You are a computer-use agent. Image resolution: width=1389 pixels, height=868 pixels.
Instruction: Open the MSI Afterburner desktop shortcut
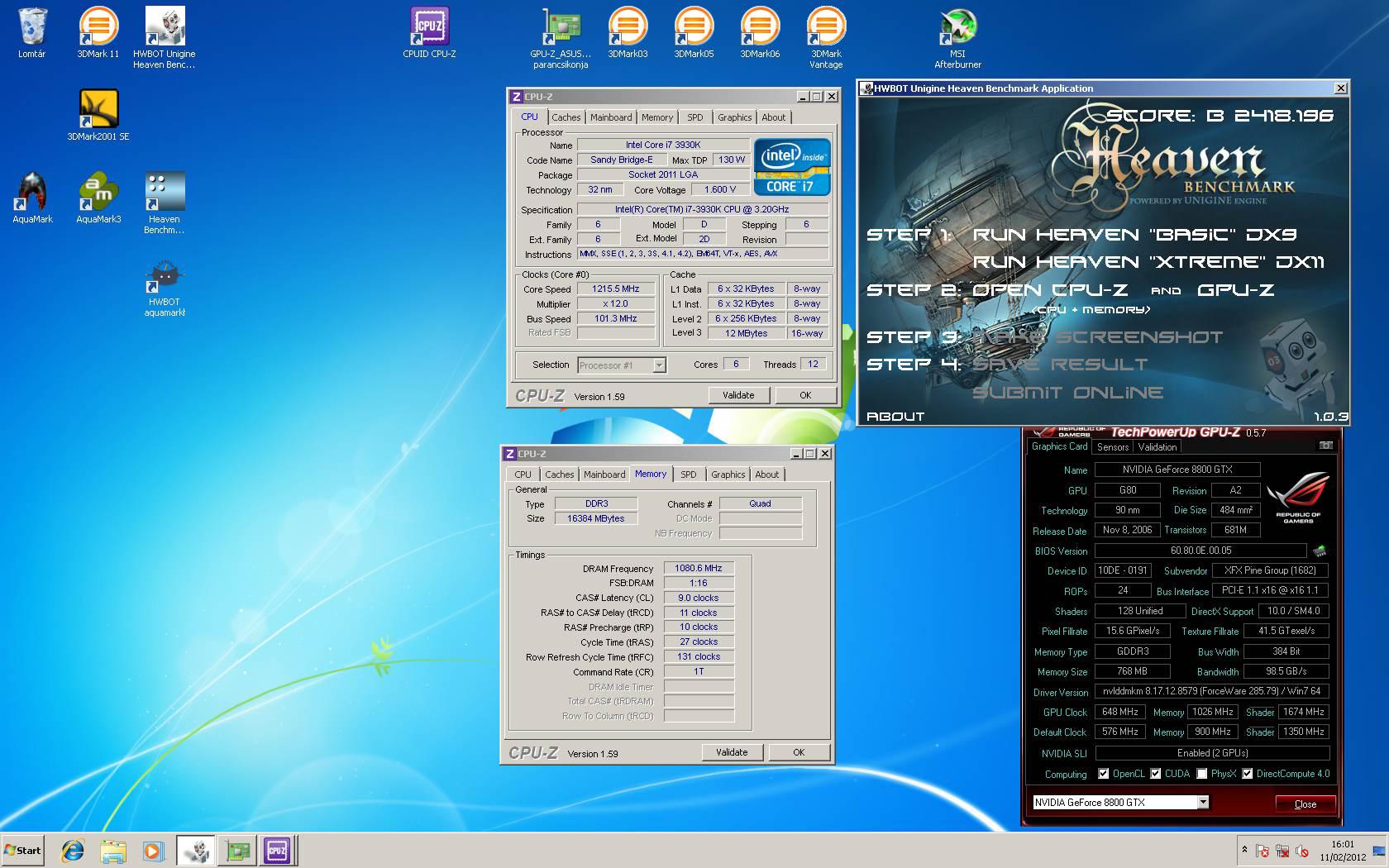[x=957, y=37]
